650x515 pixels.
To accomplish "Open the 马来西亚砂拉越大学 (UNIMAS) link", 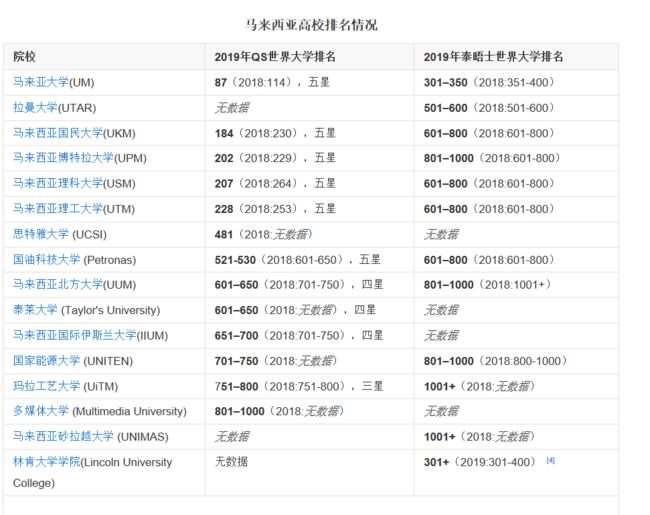I will [63, 436].
